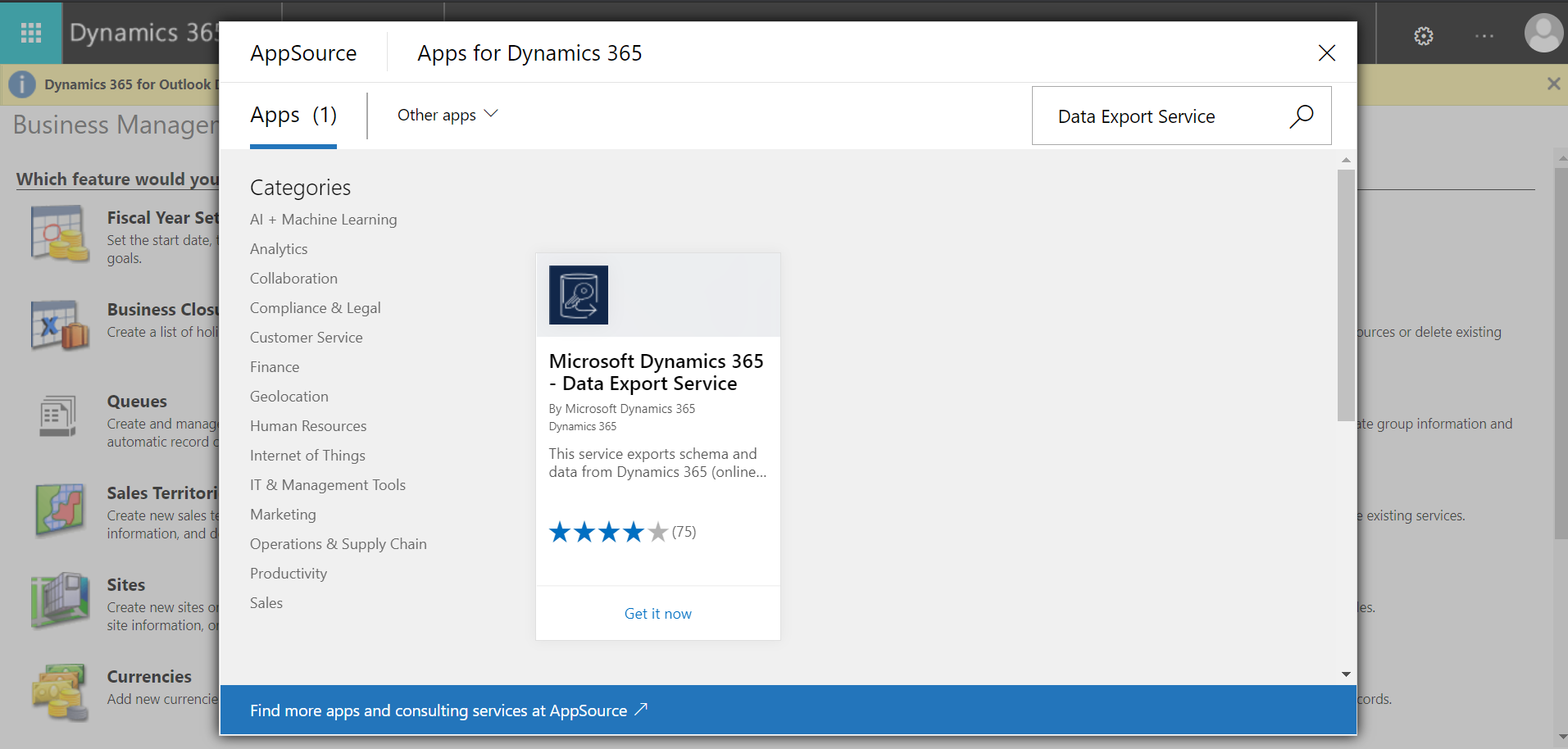The width and height of the screenshot is (1568, 749).
Task: Open the Dynamics 365 settings gear
Action: point(1422,35)
